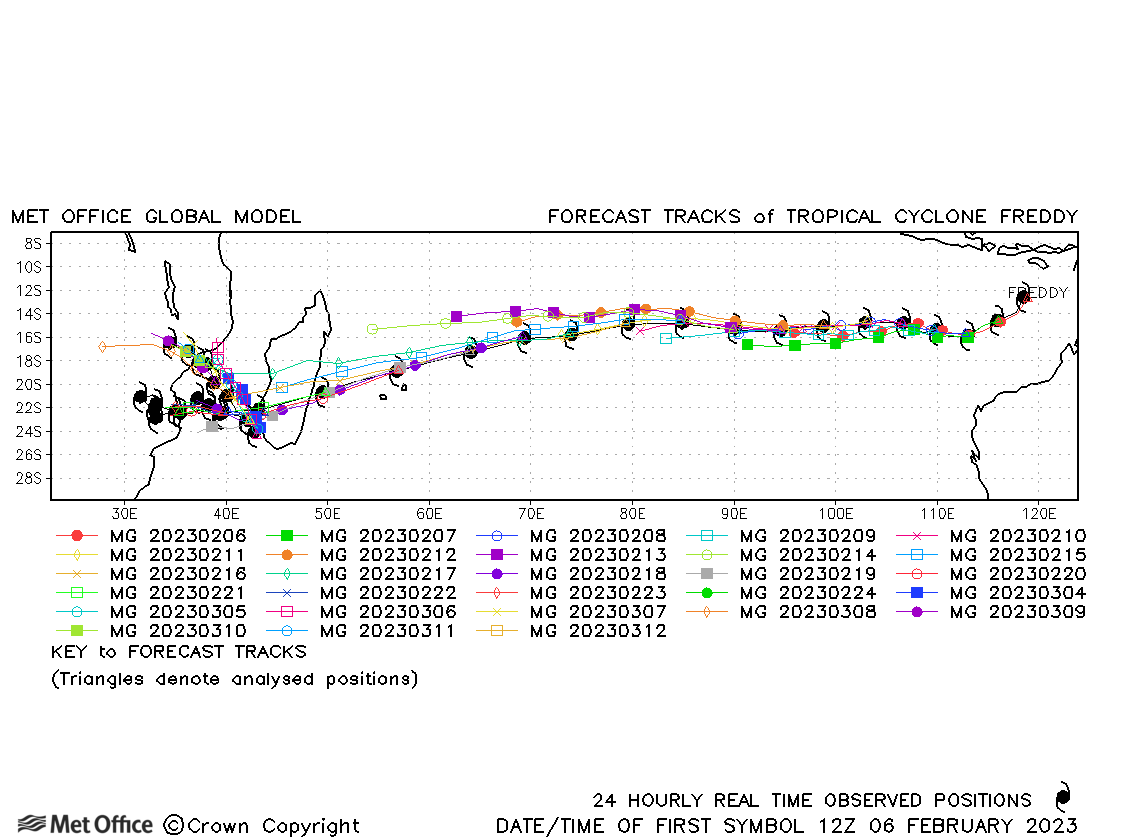This screenshot has width=1130, height=840.
Task: Click the 12S latitude axis label
Action: [x=29, y=290]
